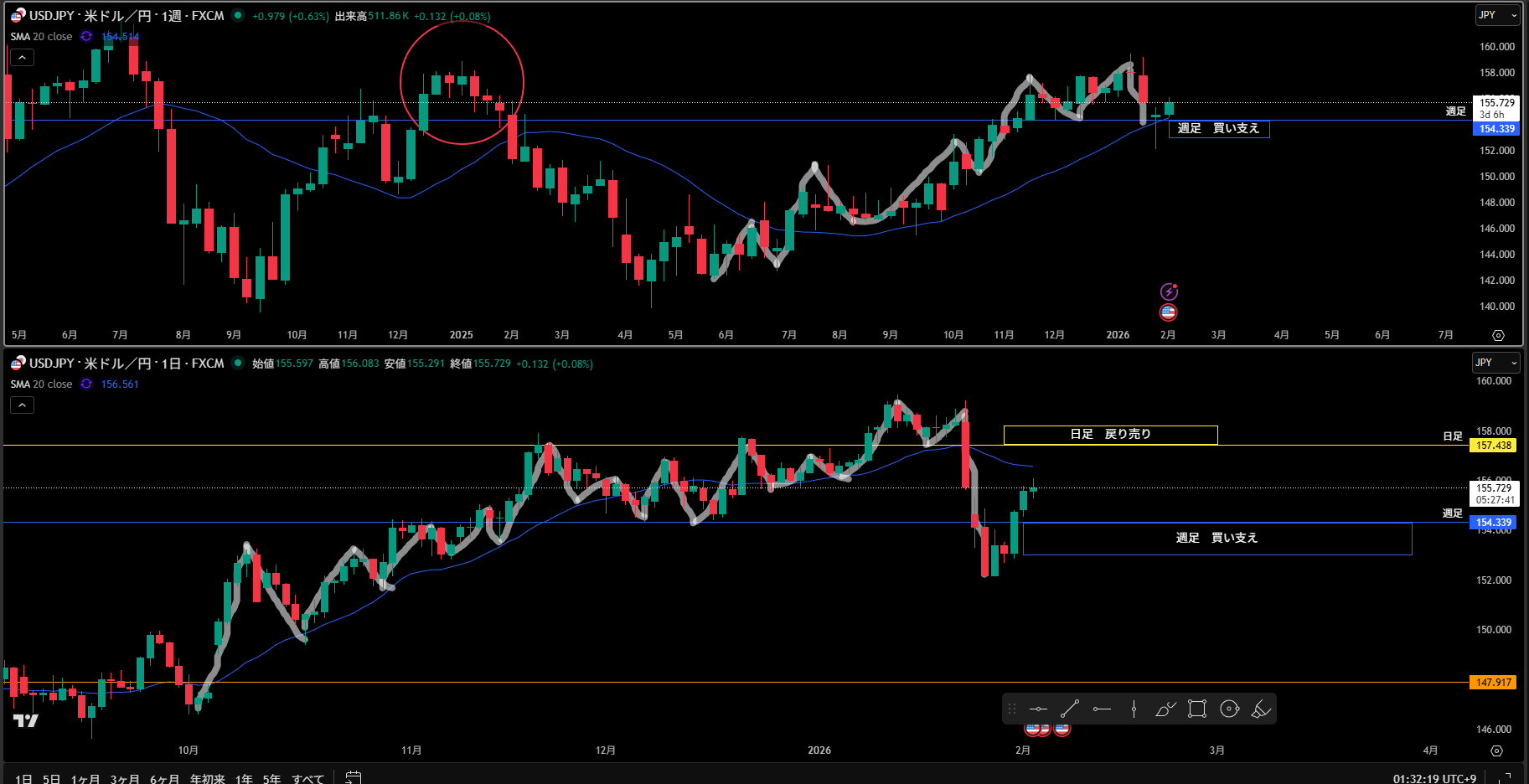The width and height of the screenshot is (1529, 784).
Task: Select the horizontal line drawing tool
Action: [x=1038, y=709]
